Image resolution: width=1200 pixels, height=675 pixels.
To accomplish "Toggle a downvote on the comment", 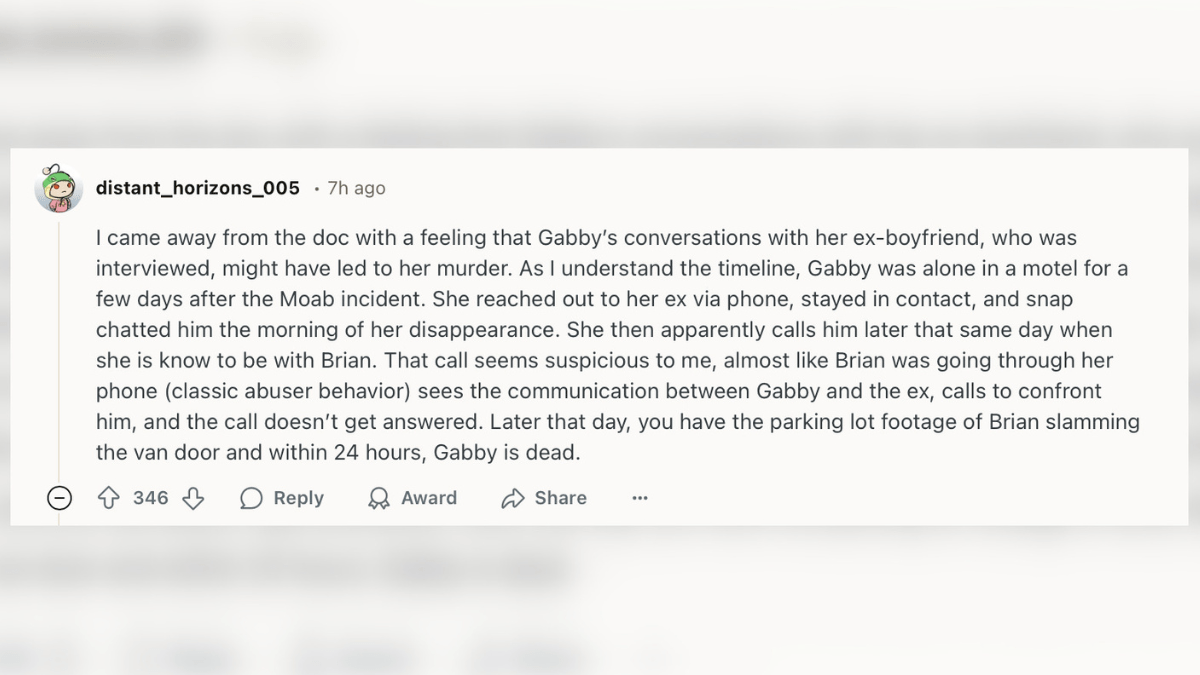I will (191, 497).
